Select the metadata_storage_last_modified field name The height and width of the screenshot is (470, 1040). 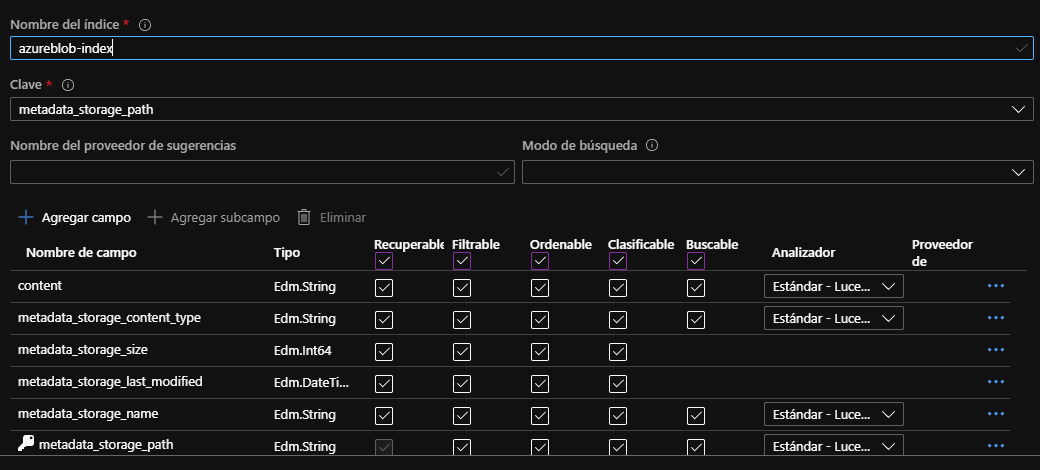pyautogui.click(x=110, y=382)
